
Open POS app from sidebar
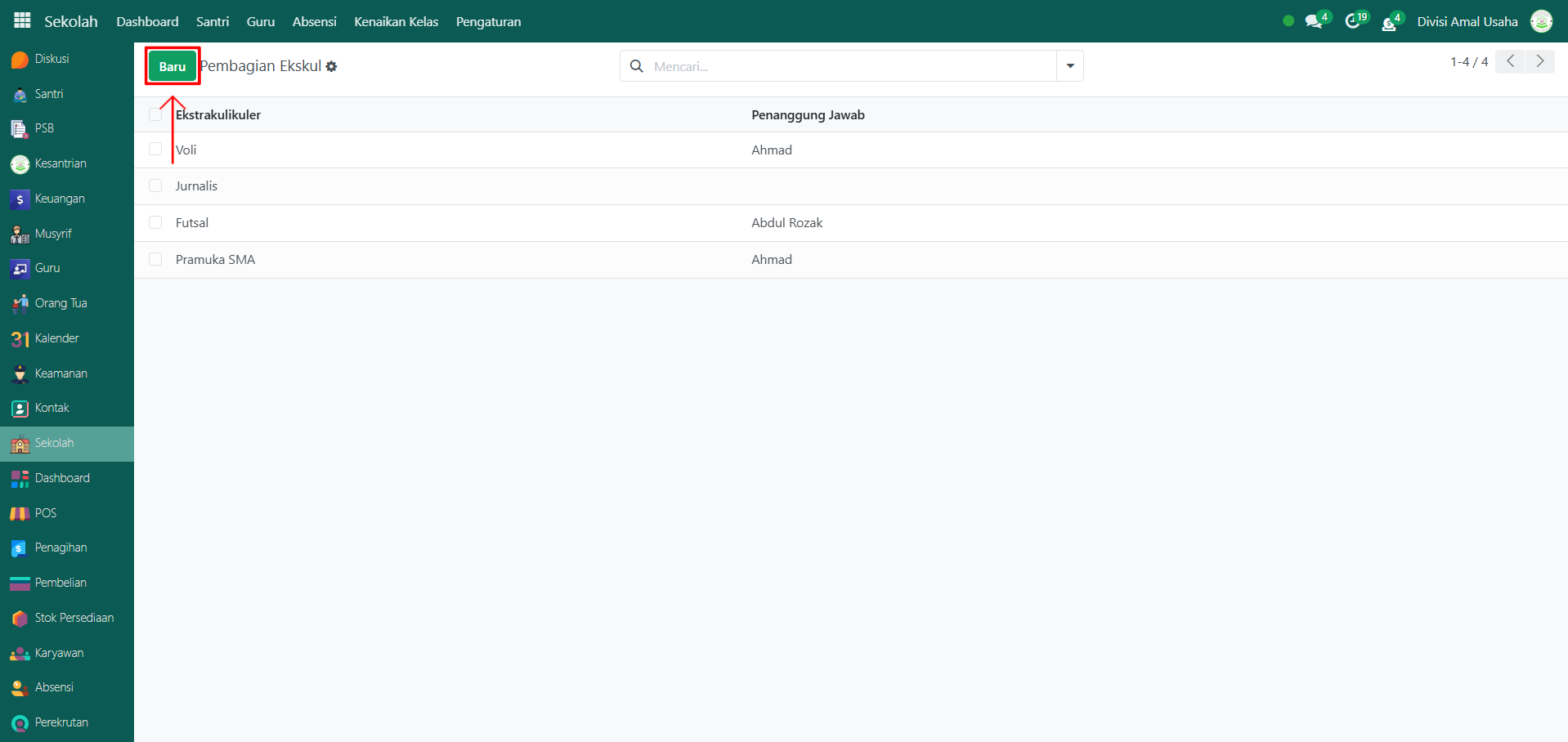[x=45, y=513]
